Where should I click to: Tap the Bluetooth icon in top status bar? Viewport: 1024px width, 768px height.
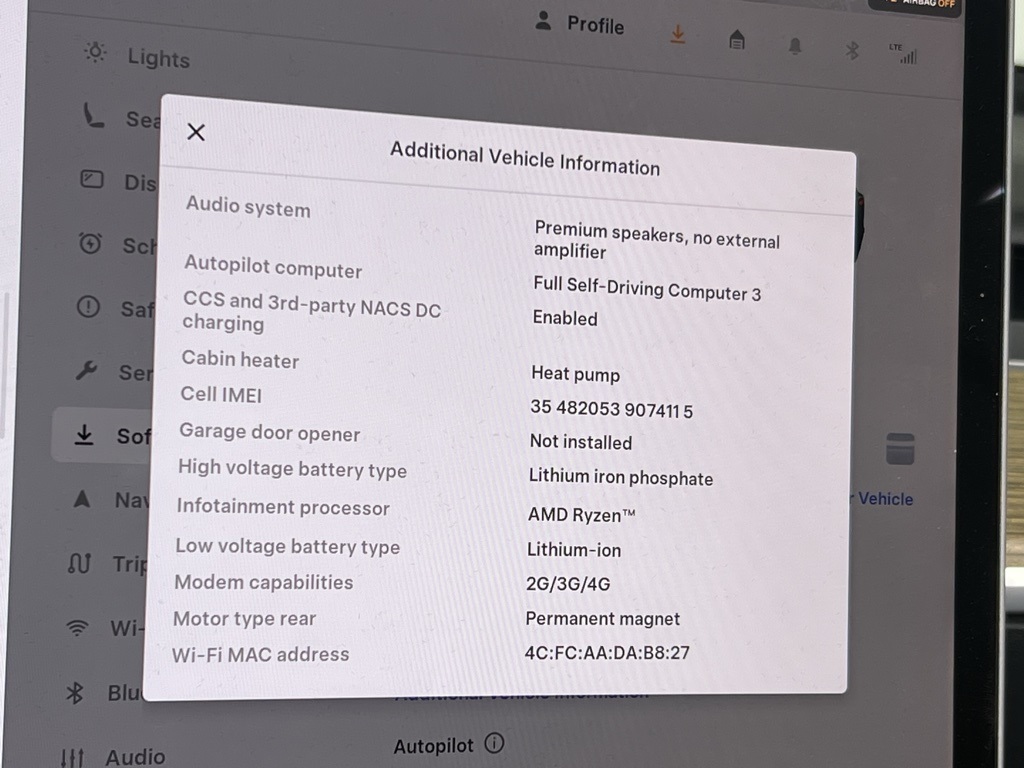coord(852,50)
